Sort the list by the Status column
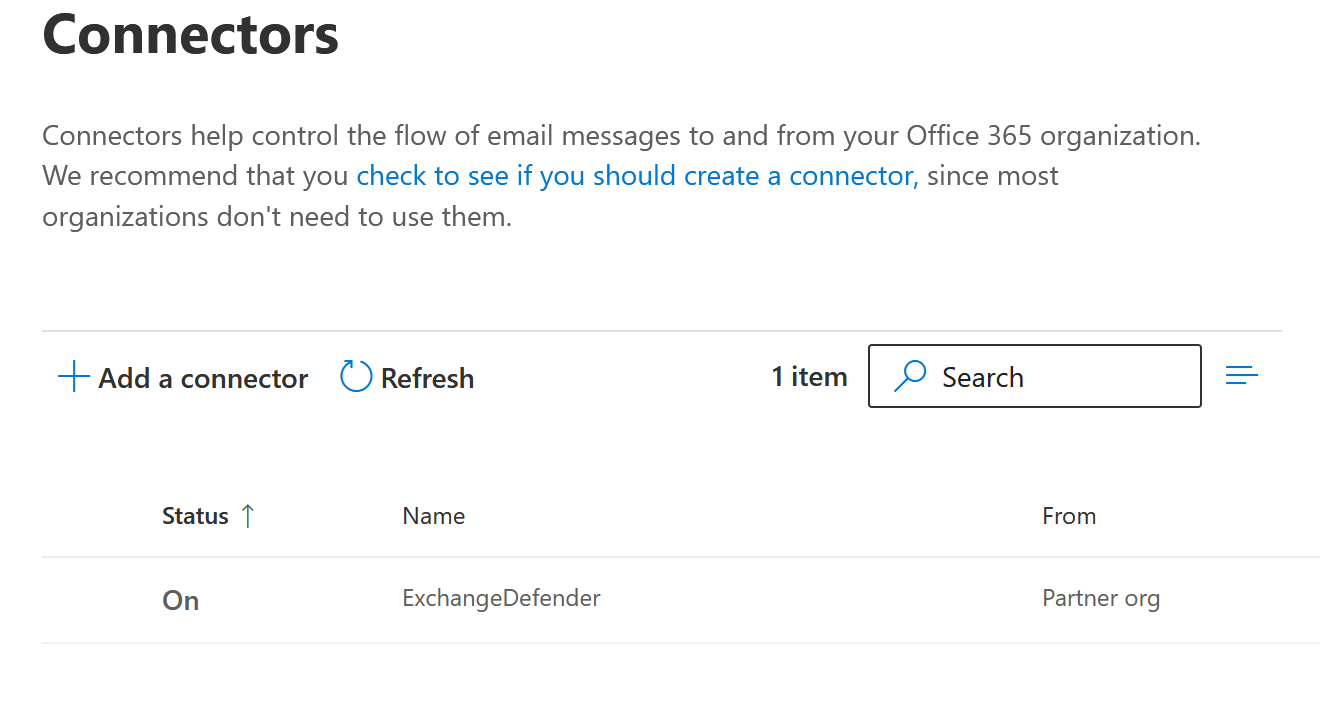This screenshot has height=715, width=1320. (195, 515)
